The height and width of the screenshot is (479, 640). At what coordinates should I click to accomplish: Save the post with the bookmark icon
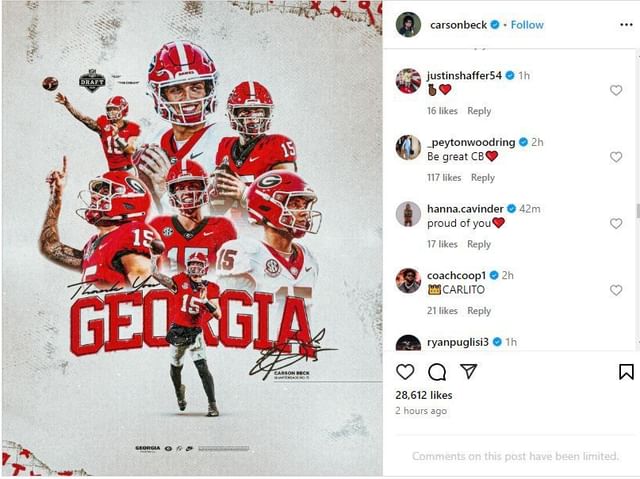click(626, 372)
